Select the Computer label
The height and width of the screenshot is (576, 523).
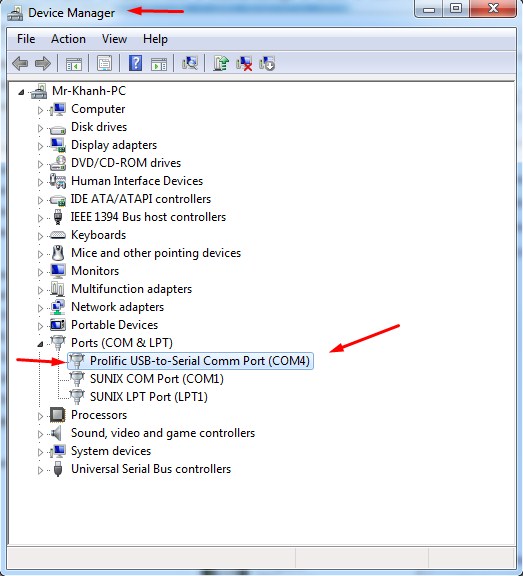coord(98,109)
